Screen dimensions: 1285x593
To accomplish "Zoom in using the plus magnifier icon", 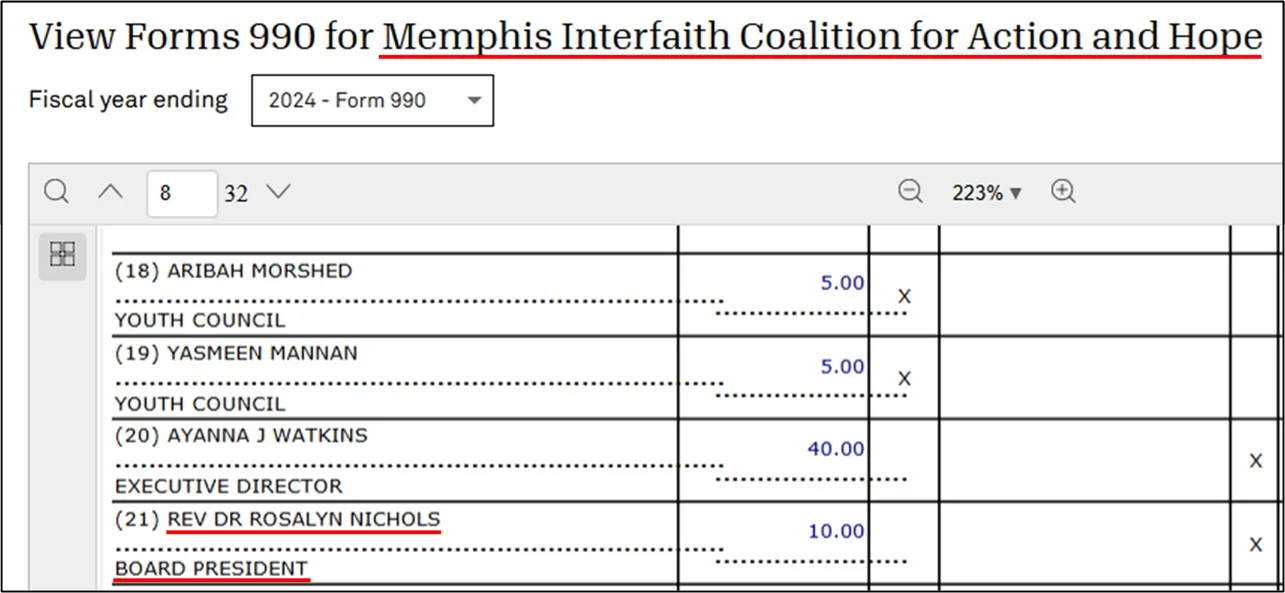I will pos(1063,192).
